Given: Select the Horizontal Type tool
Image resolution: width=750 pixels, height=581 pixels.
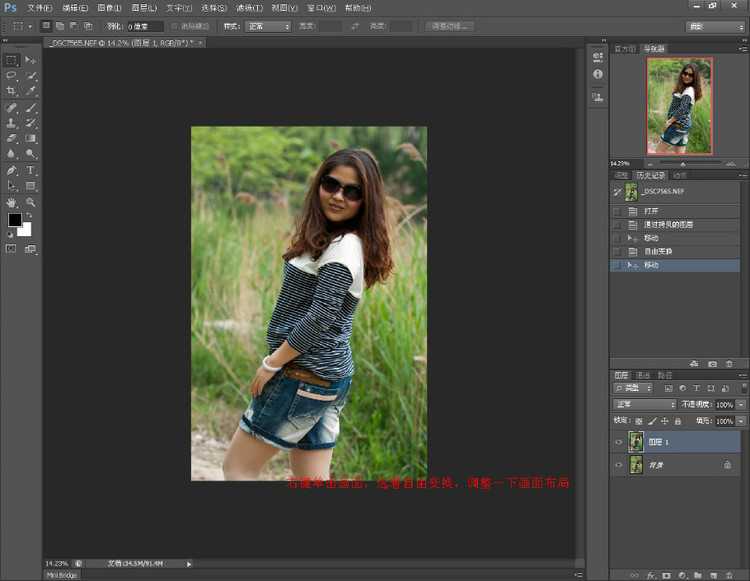Looking at the screenshot, I should pos(31,170).
